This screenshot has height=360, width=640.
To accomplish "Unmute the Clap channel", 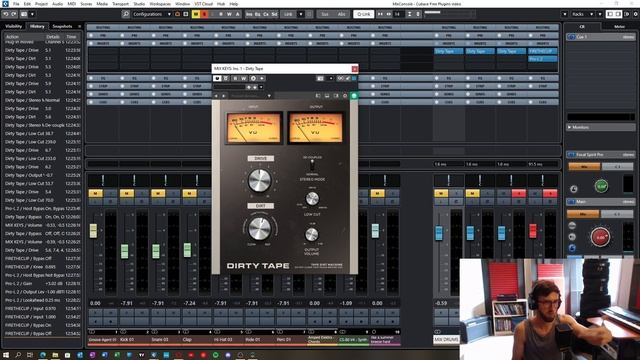I will pos(189,193).
